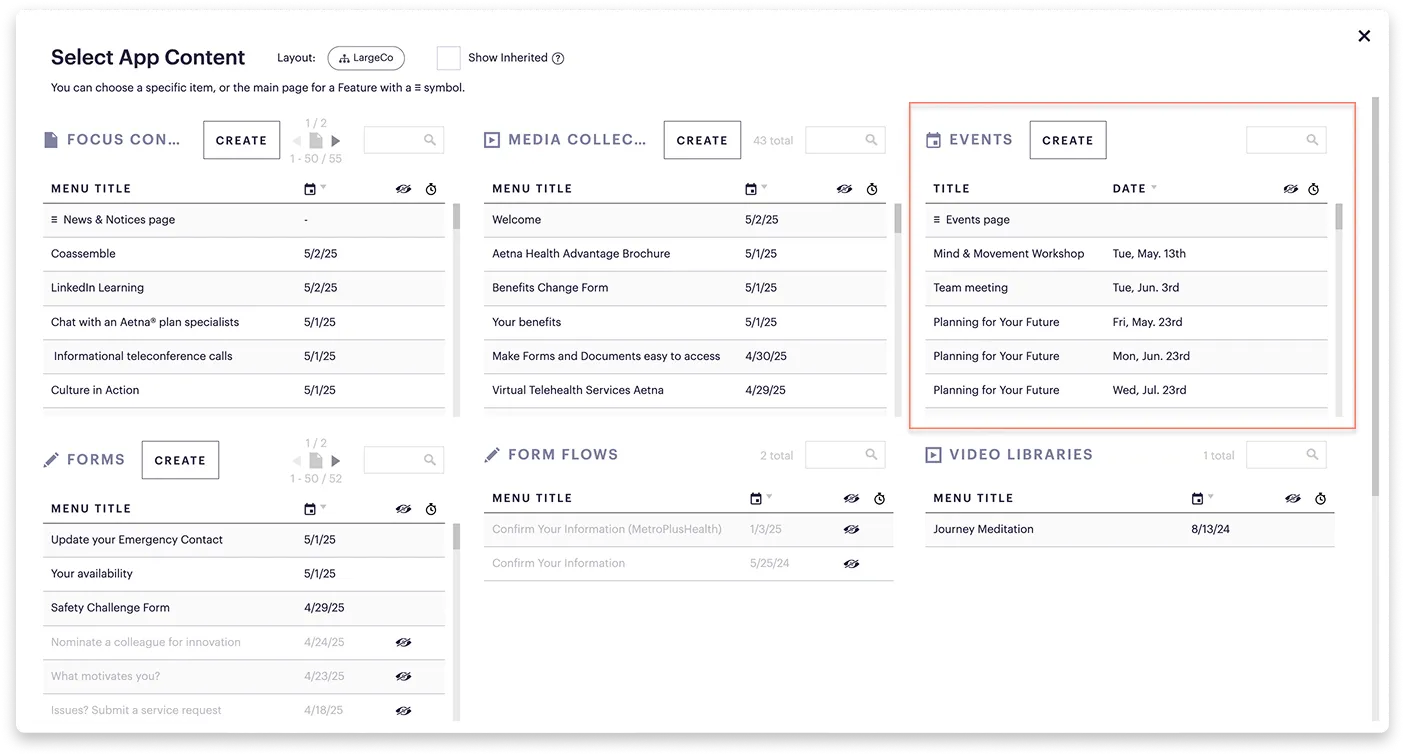Click the Media Collections timer column icon
Screen dimensions: 1405x756
tap(872, 189)
